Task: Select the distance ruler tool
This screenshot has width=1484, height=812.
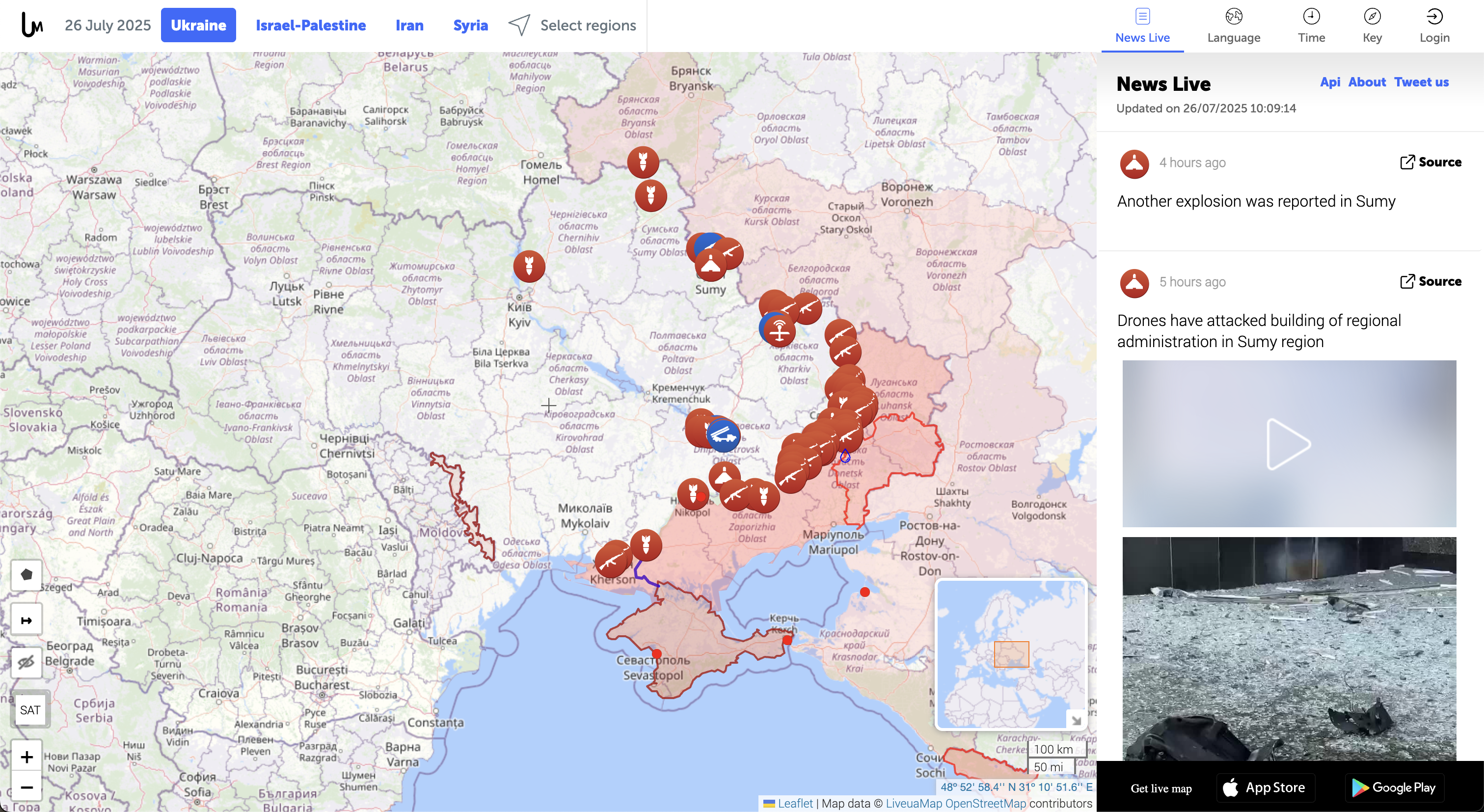Action: 27,620
